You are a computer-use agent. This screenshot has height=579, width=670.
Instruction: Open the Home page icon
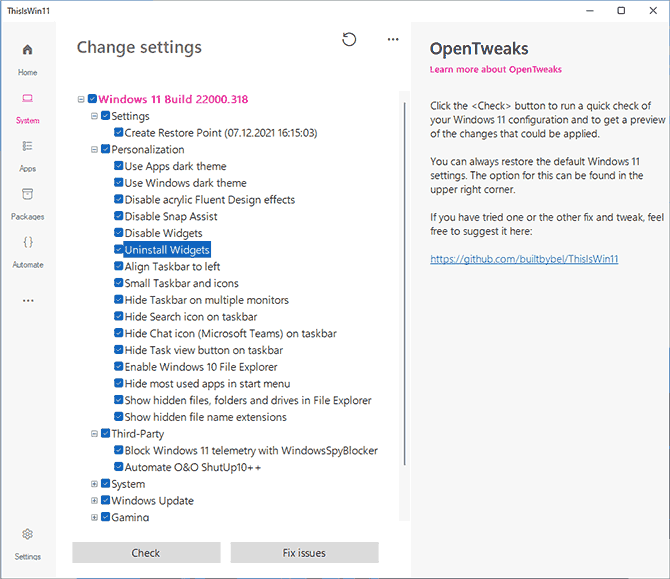pos(27,50)
